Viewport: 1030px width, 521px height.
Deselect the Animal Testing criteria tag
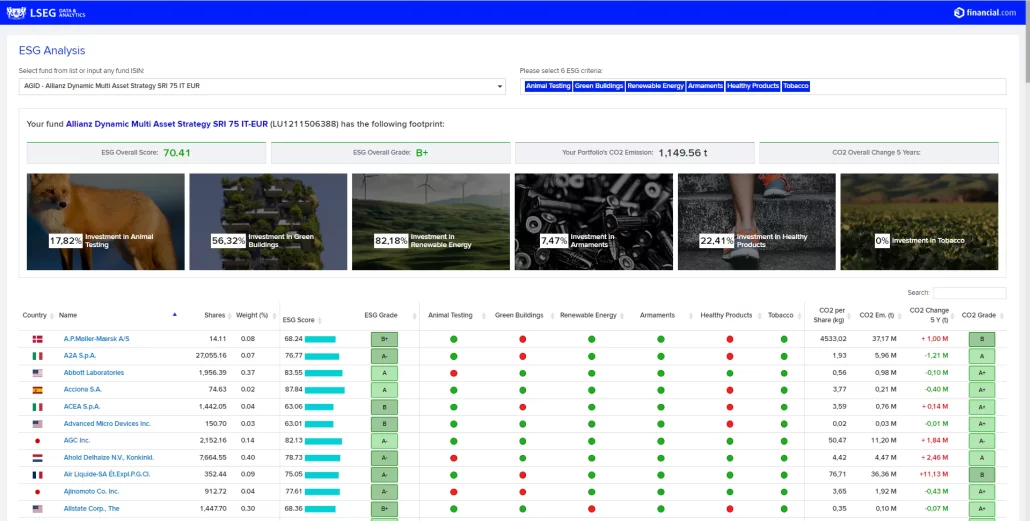548,86
